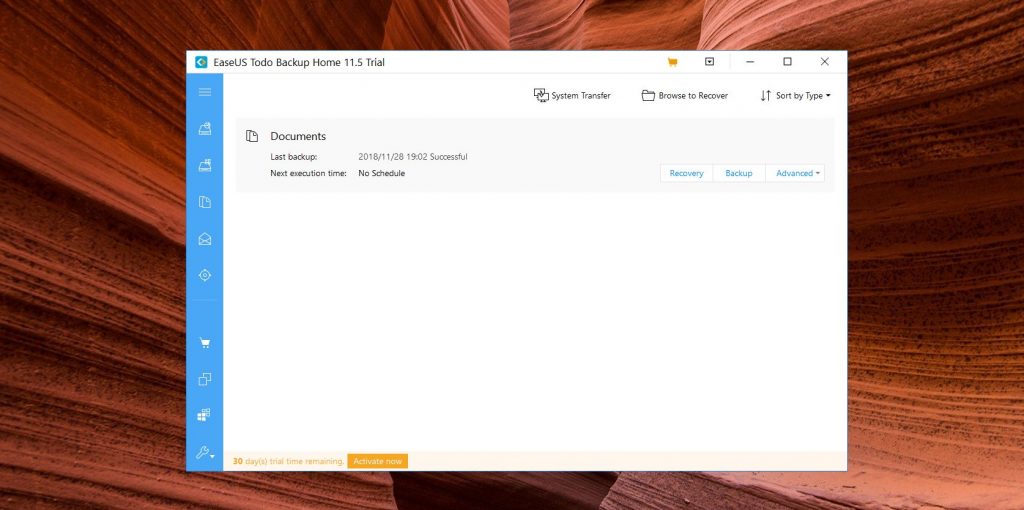Launch System Transfer
The width and height of the screenshot is (1024, 510).
point(572,96)
